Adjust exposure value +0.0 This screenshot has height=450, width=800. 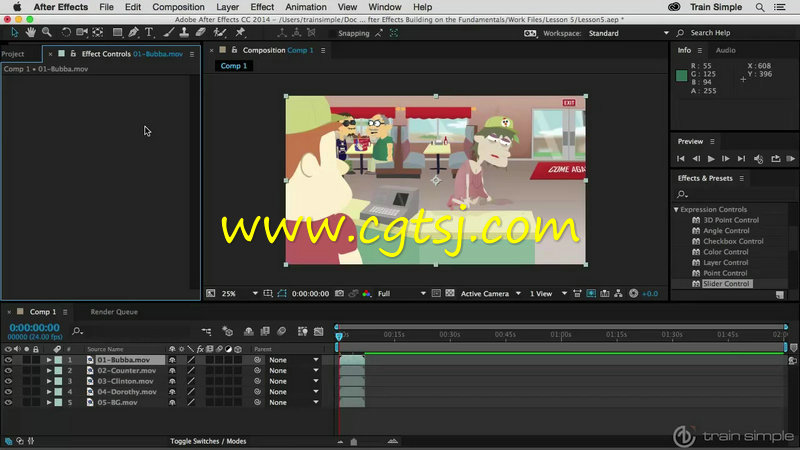point(649,294)
